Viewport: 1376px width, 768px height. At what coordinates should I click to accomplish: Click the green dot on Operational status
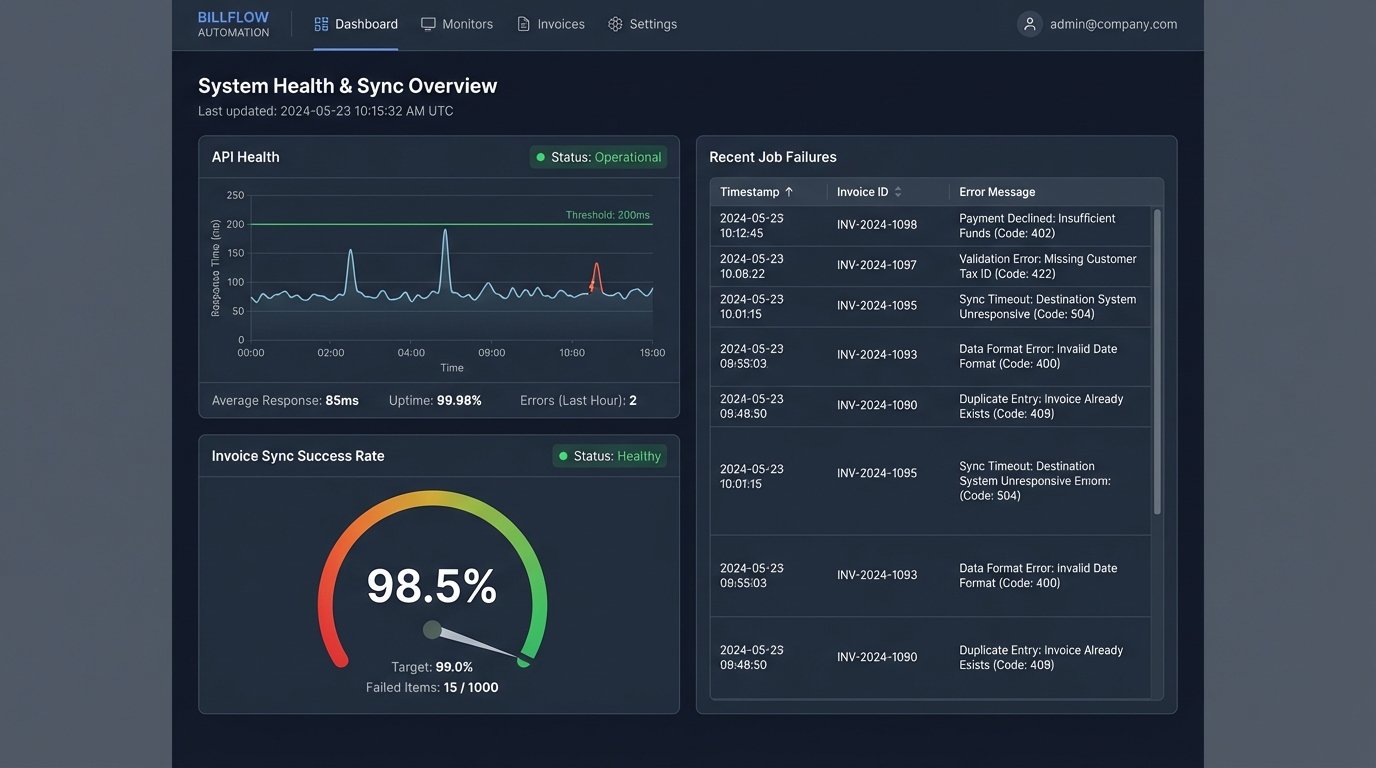pos(541,157)
